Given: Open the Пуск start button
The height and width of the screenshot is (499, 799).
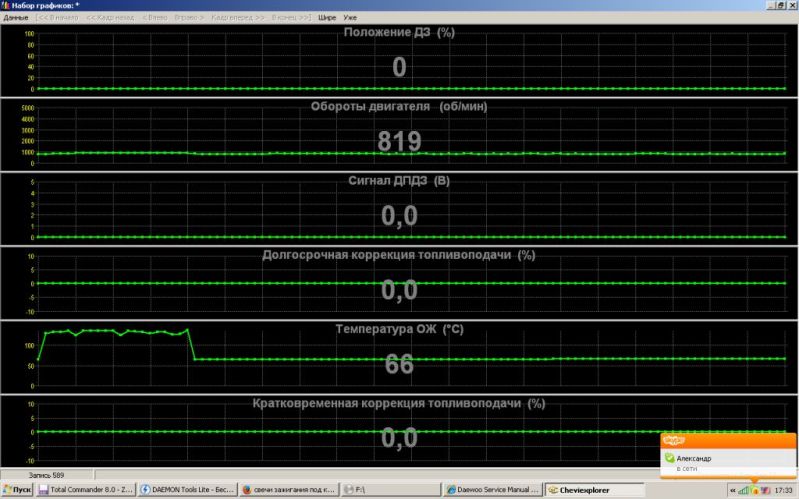Looking at the screenshot, I should pyautogui.click(x=18, y=490).
